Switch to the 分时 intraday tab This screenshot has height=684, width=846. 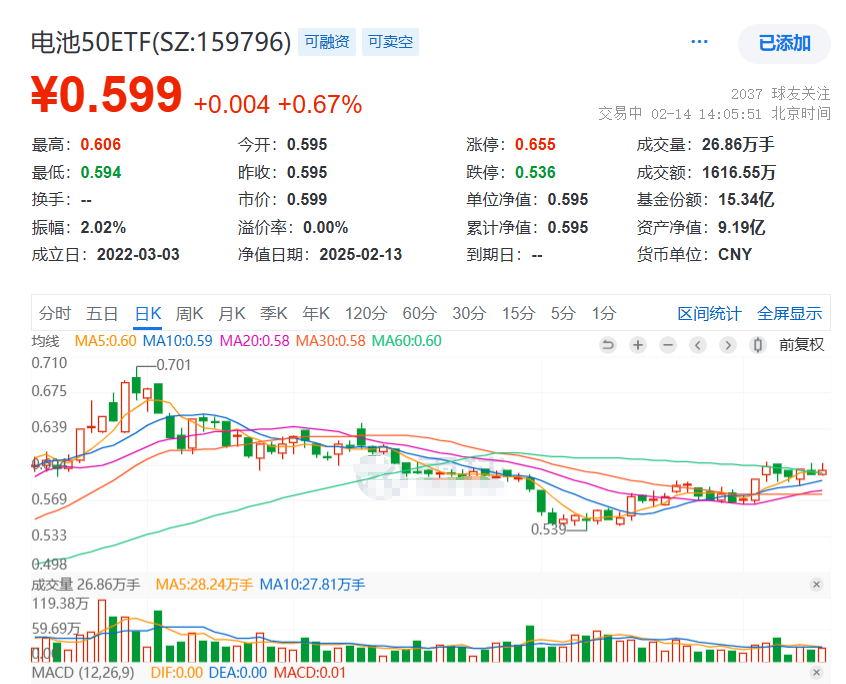pyautogui.click(x=55, y=313)
